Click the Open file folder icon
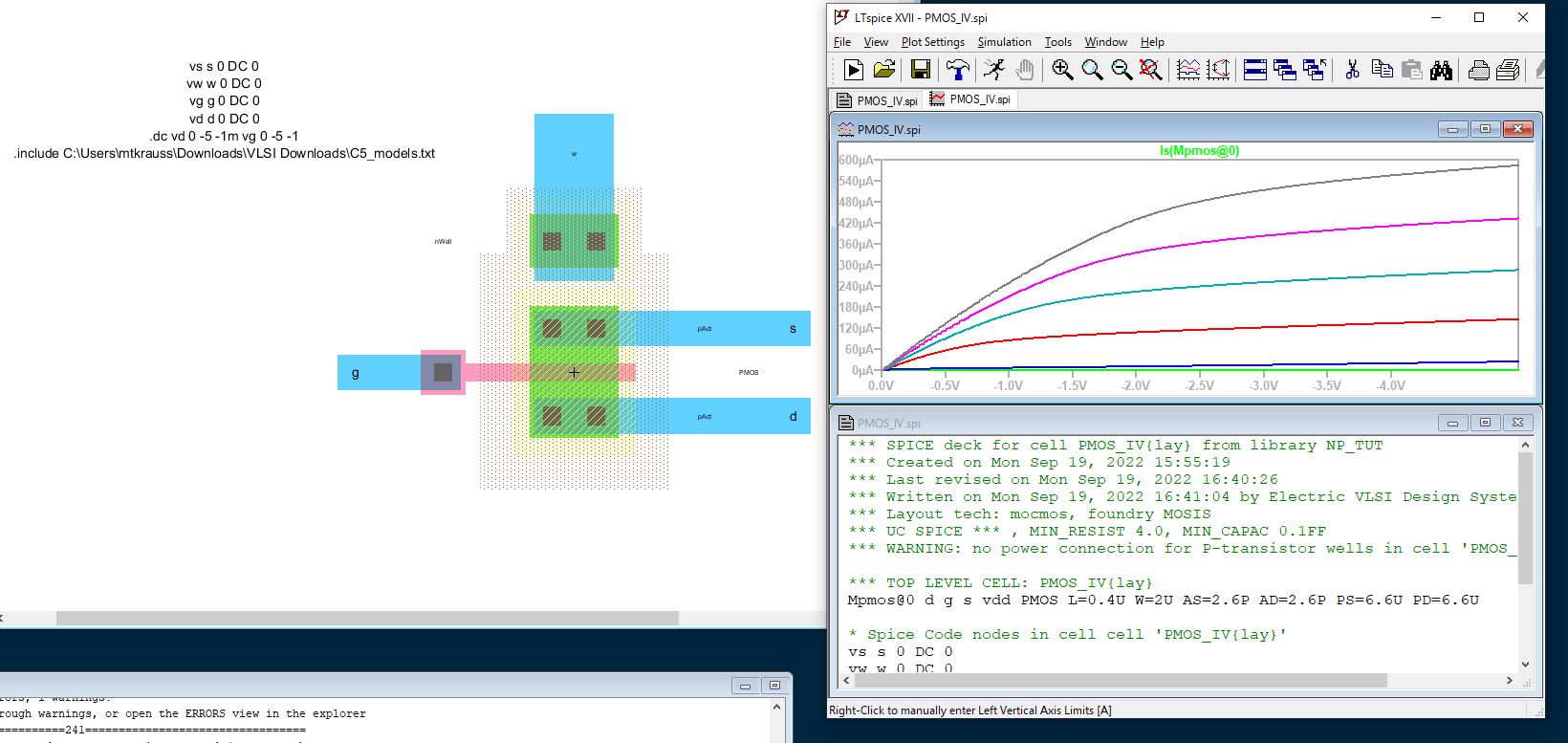The height and width of the screenshot is (743, 1568). [x=884, y=70]
